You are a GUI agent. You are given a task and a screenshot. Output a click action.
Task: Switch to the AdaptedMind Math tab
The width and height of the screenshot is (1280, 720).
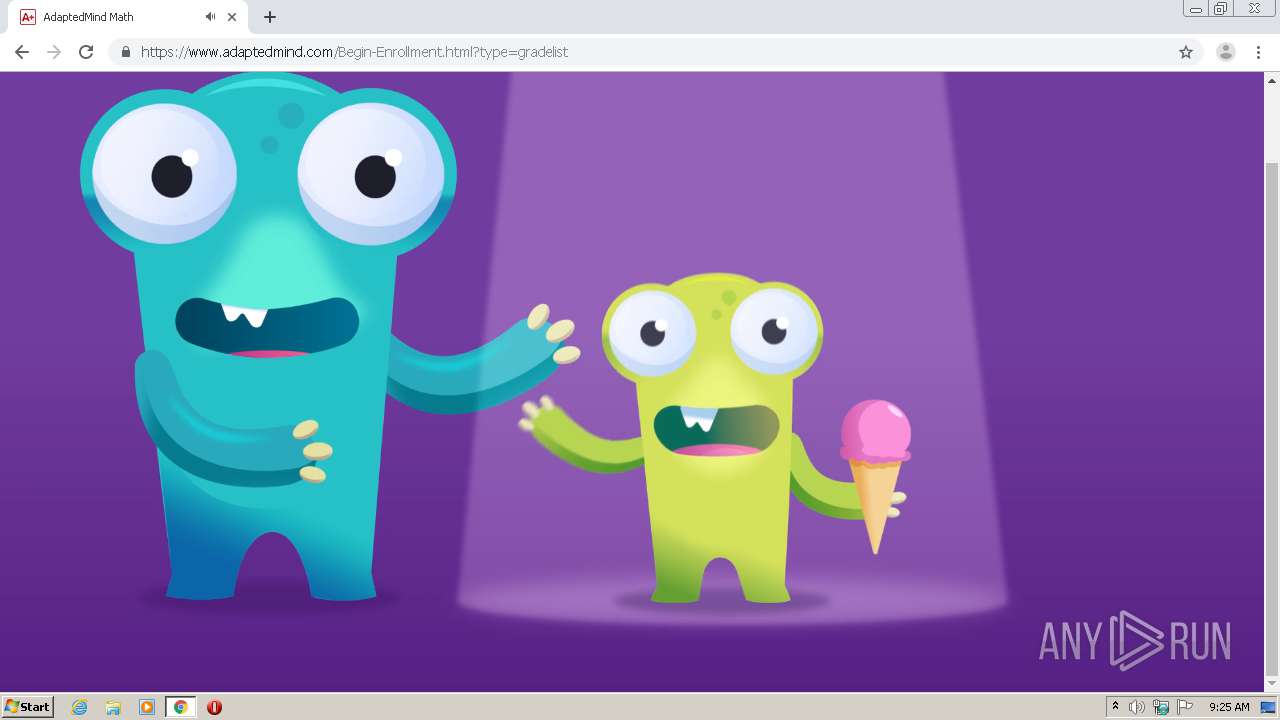[127, 17]
